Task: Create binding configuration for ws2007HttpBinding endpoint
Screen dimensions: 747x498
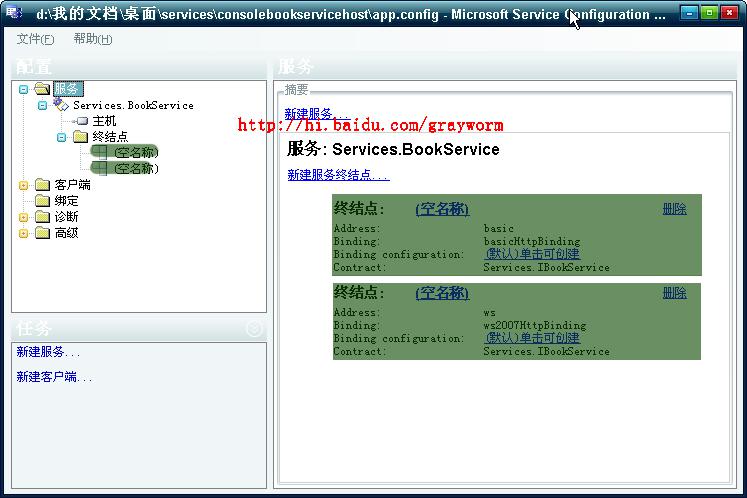Action: click(x=532, y=337)
